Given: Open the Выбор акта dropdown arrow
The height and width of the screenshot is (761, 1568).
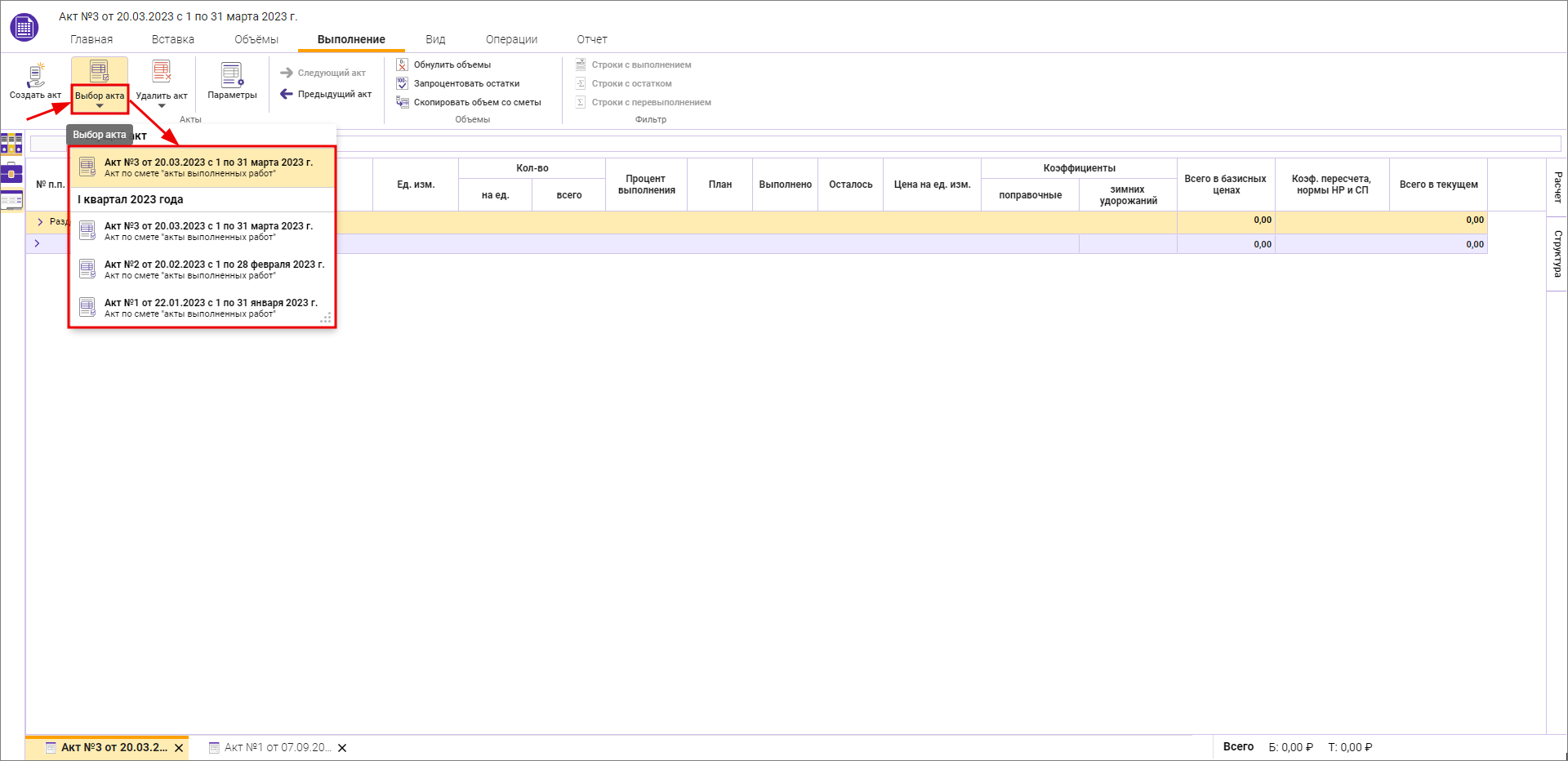Looking at the screenshot, I should 100,106.
